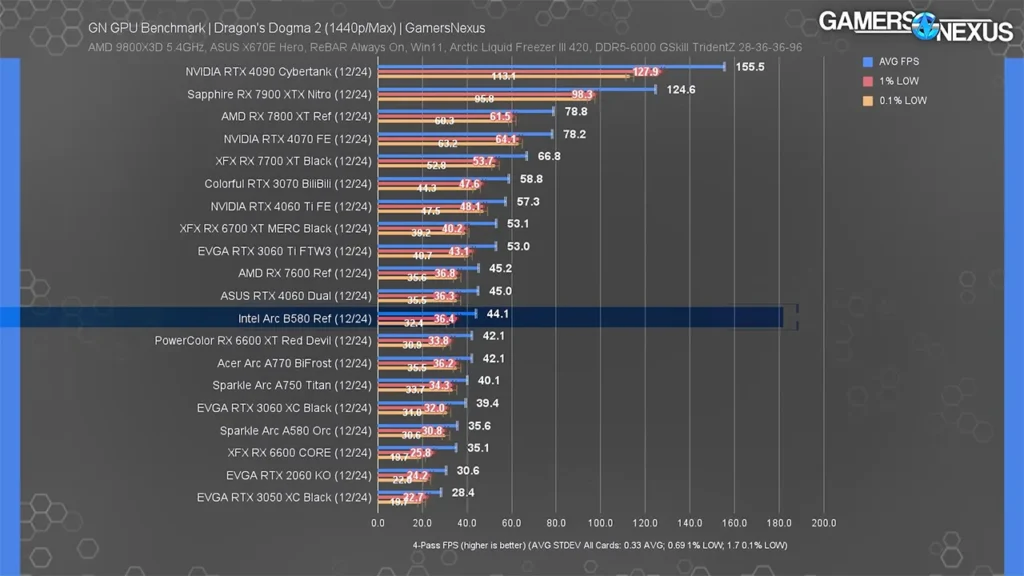Screen dimensions: 1024x576
Task: Select the "Sapphire RX 7900 XTX Nitro (12/24)" label
Action: click(280, 95)
